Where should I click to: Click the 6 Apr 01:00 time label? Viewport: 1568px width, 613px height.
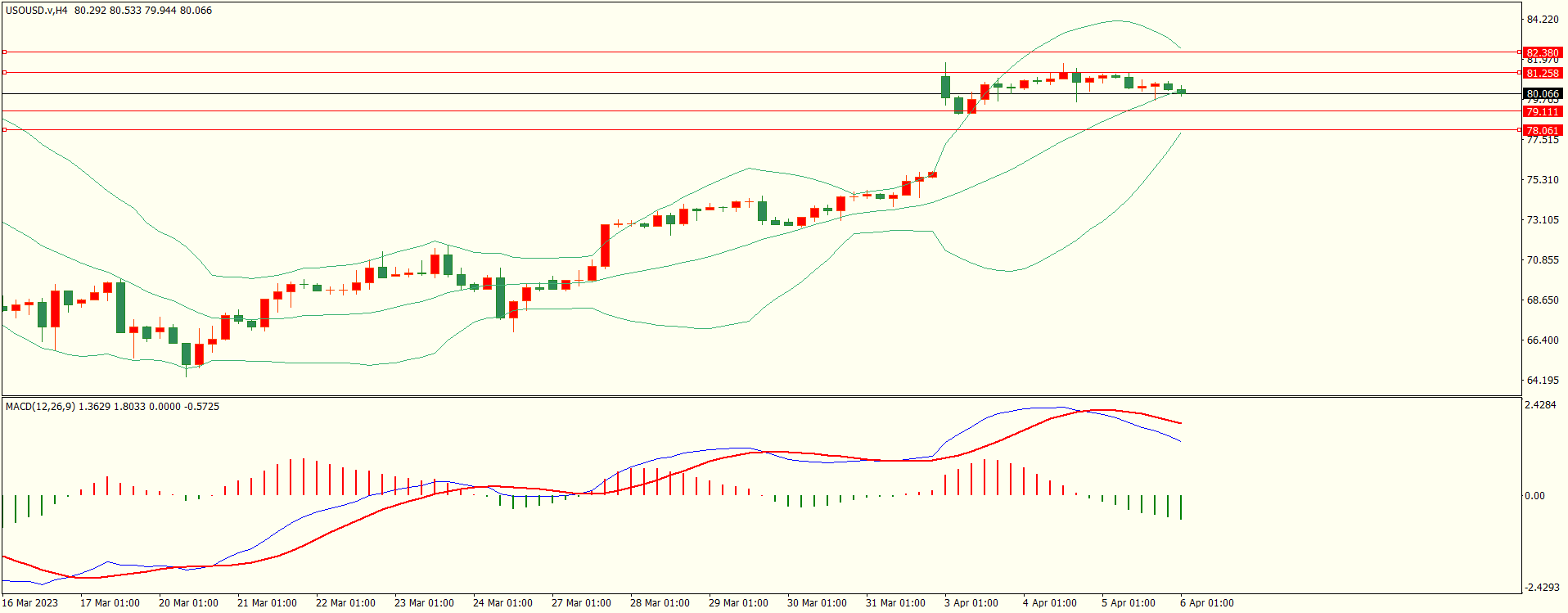[x=1207, y=603]
